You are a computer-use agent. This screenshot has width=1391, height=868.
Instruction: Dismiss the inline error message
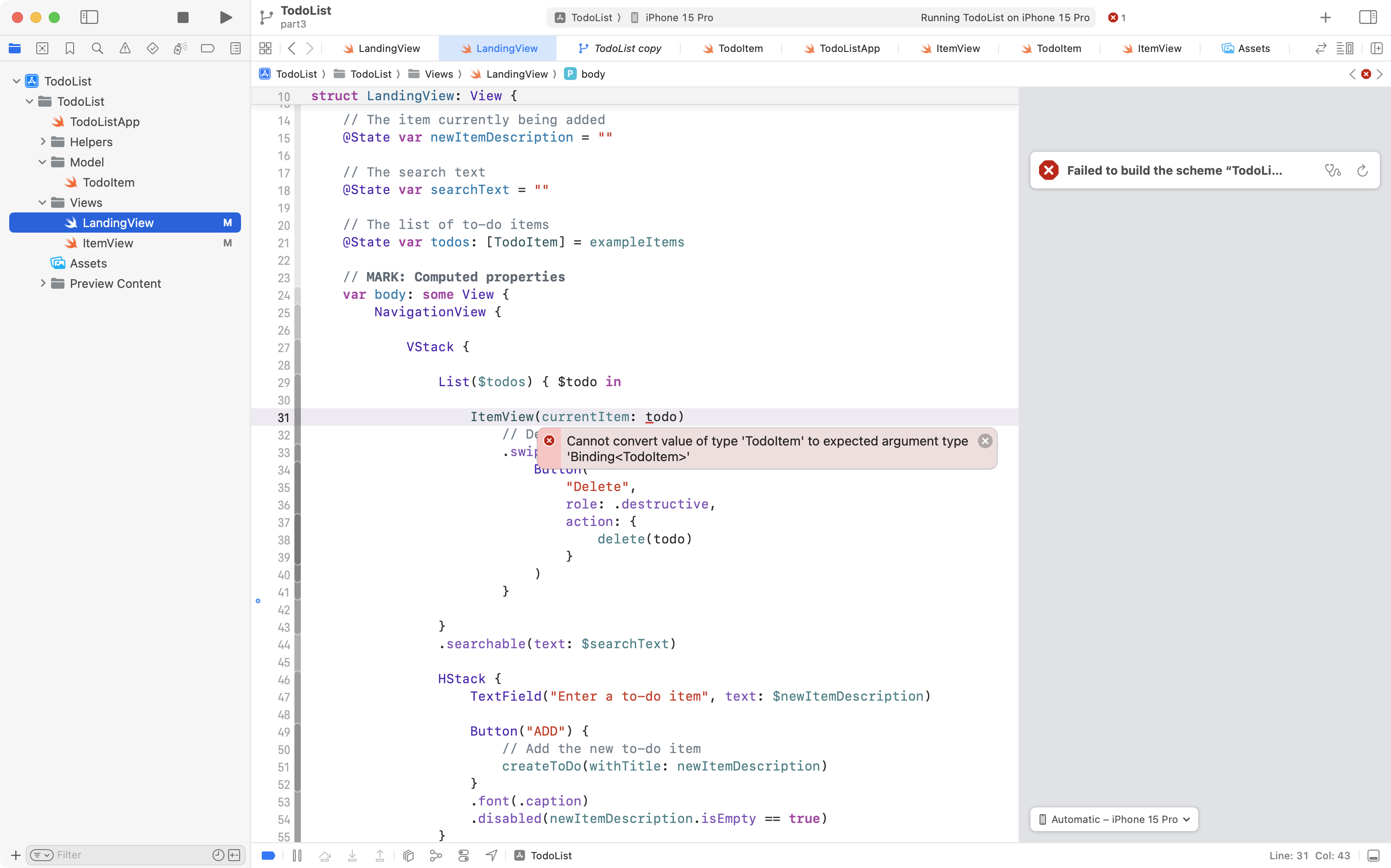click(985, 441)
